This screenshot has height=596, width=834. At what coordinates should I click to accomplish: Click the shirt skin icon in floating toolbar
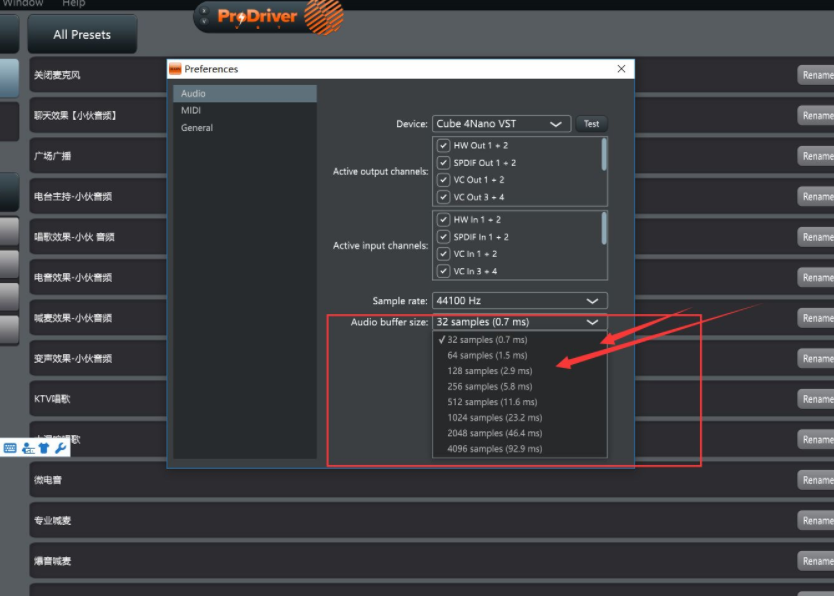click(x=44, y=448)
